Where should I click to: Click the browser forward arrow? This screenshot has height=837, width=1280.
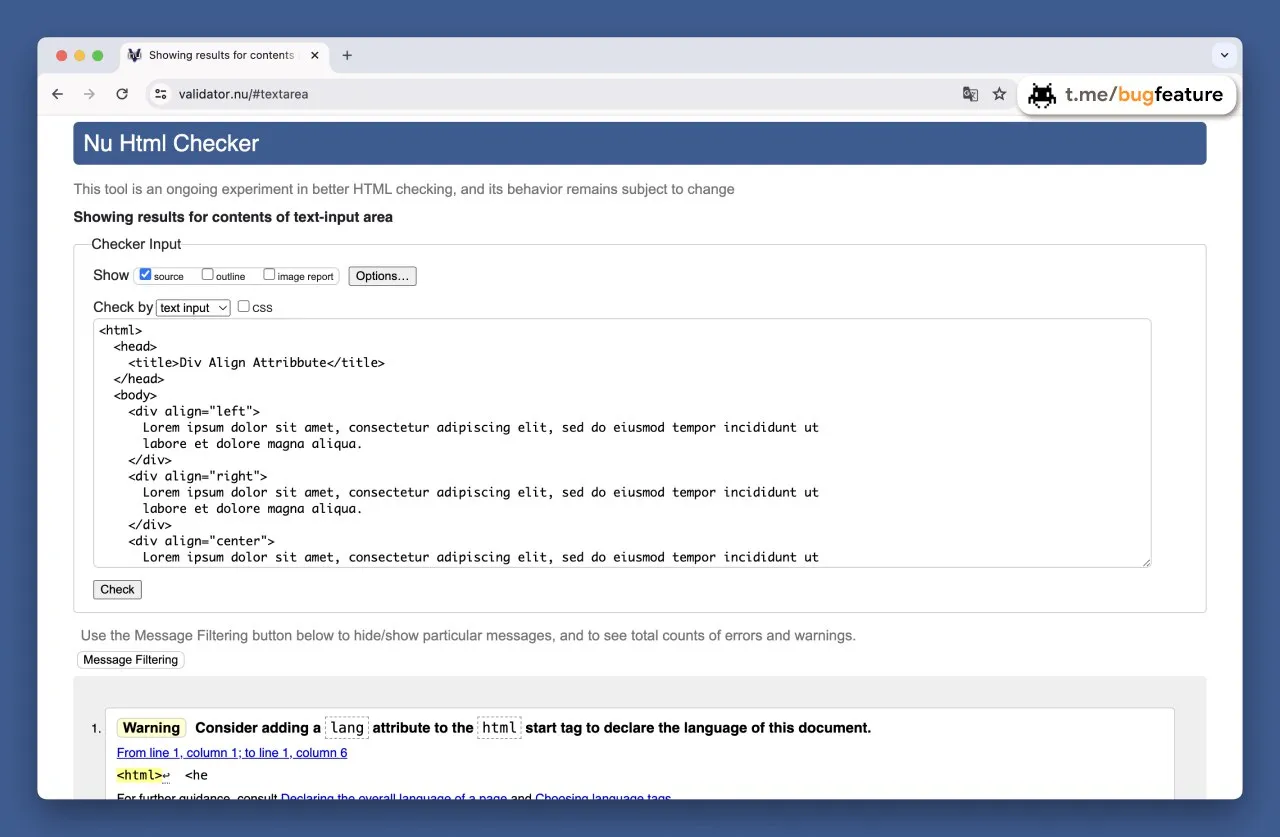89,94
